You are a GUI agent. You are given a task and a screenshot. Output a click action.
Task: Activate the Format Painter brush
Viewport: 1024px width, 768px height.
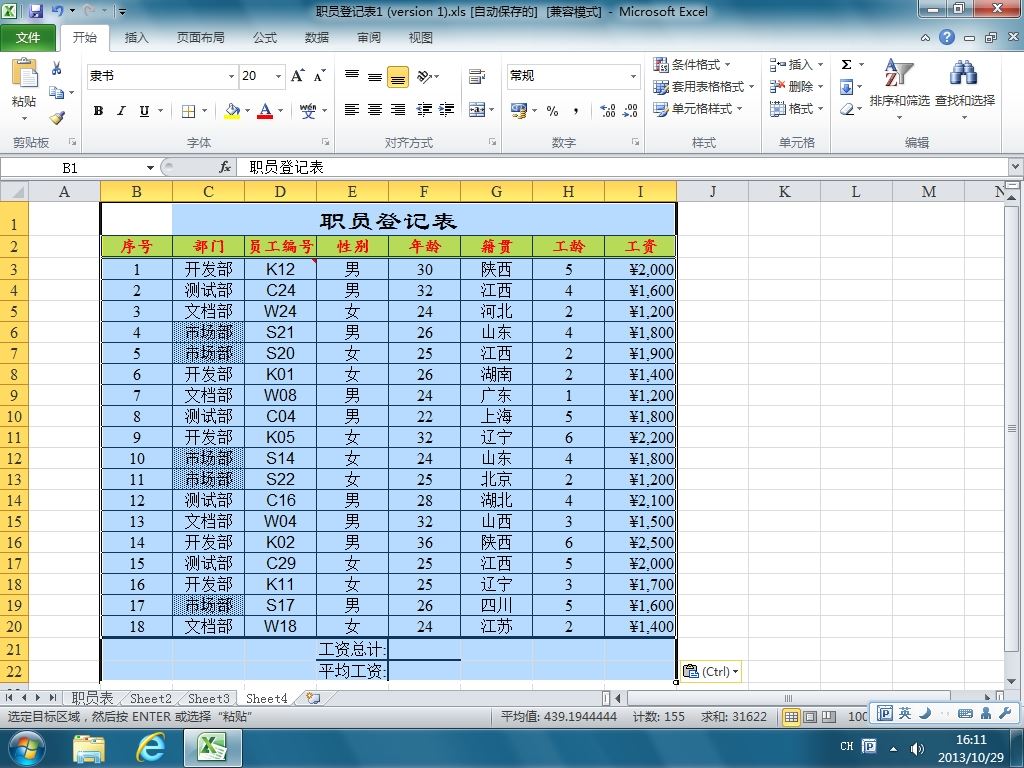(57, 118)
